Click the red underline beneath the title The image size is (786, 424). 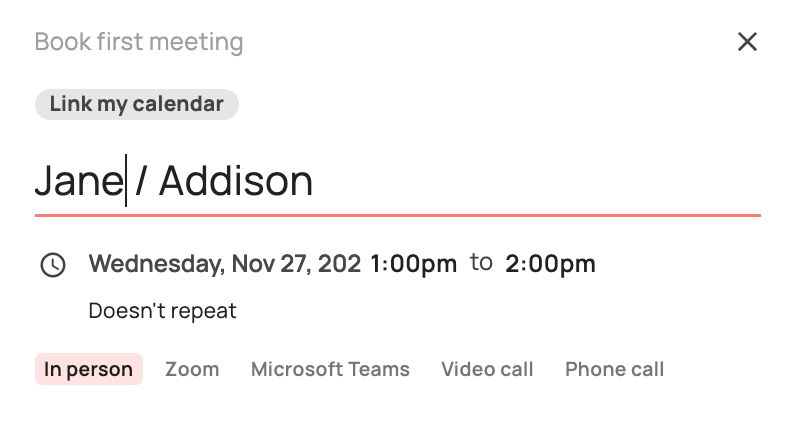coord(398,216)
